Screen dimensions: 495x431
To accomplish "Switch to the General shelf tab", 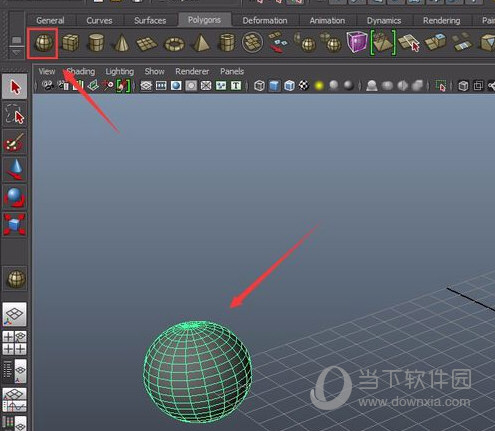I will 50,21.
